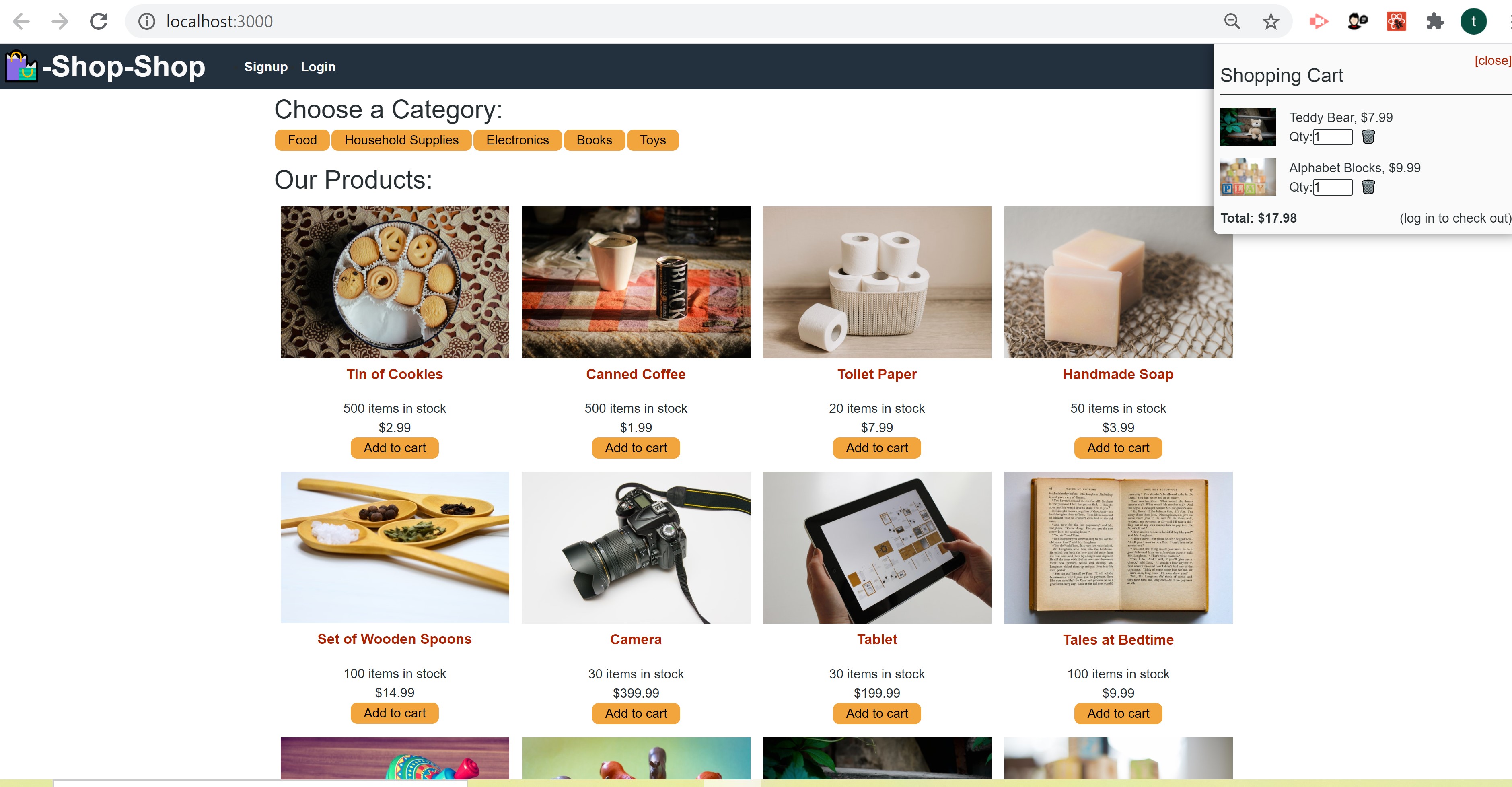Select the Food category

coord(302,140)
